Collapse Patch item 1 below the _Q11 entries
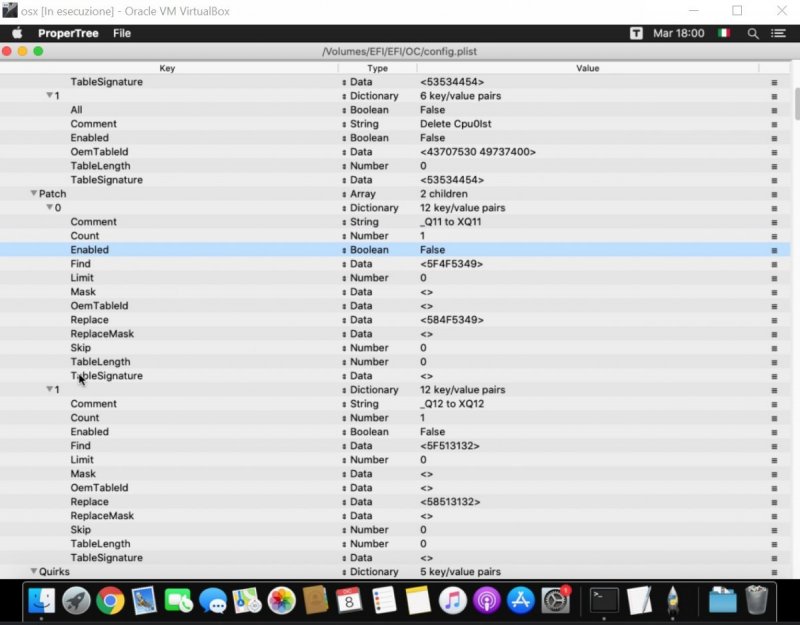This screenshot has width=800, height=625. [49, 389]
